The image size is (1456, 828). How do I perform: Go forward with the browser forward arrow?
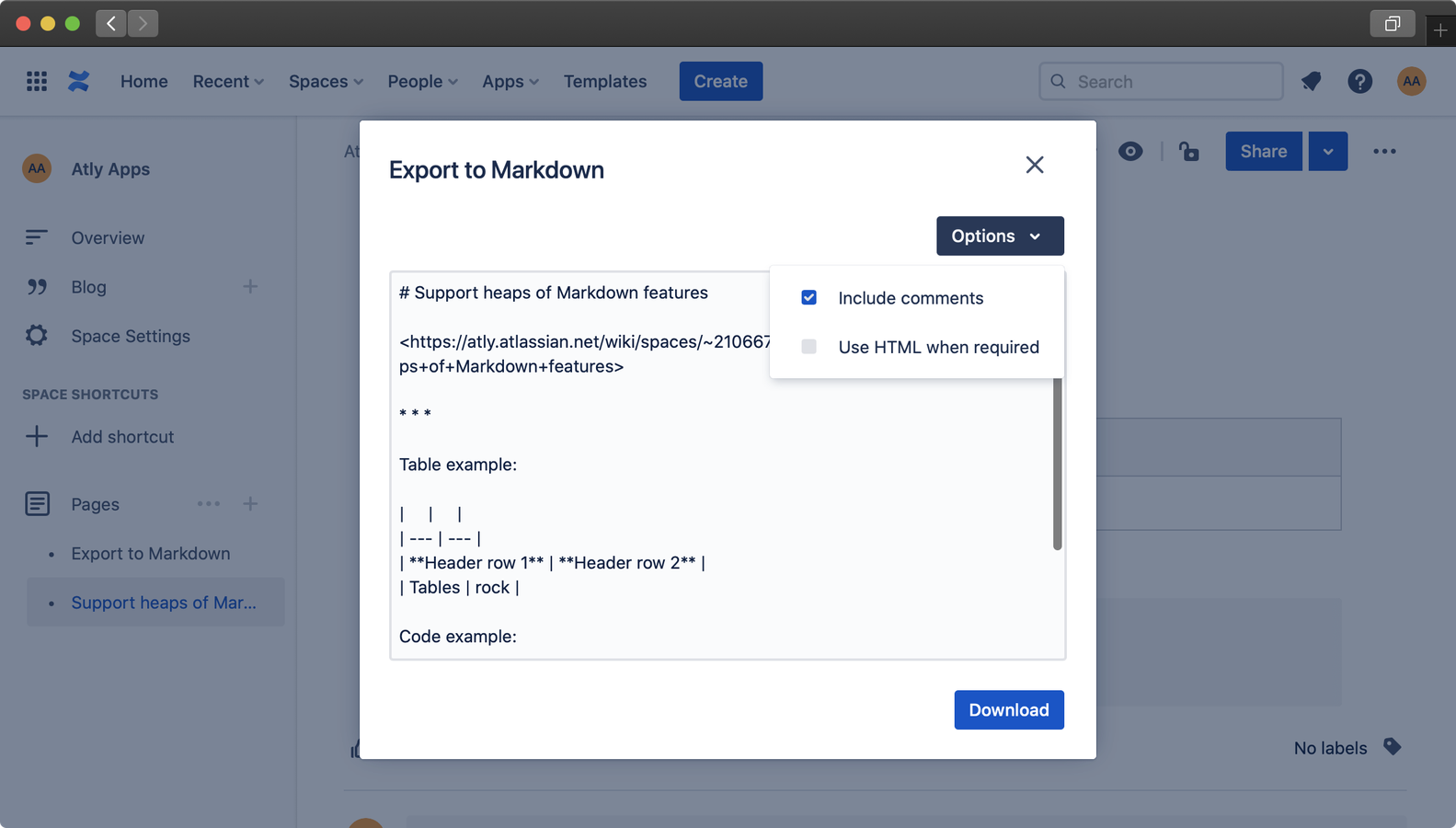[143, 23]
